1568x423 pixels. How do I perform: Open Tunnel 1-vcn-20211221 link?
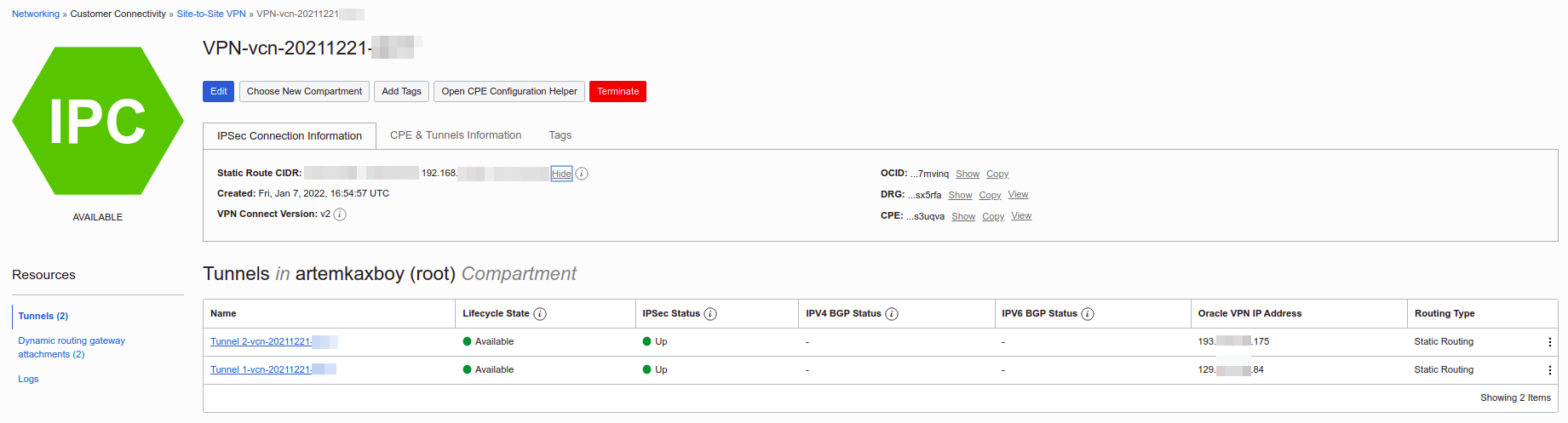(x=273, y=370)
